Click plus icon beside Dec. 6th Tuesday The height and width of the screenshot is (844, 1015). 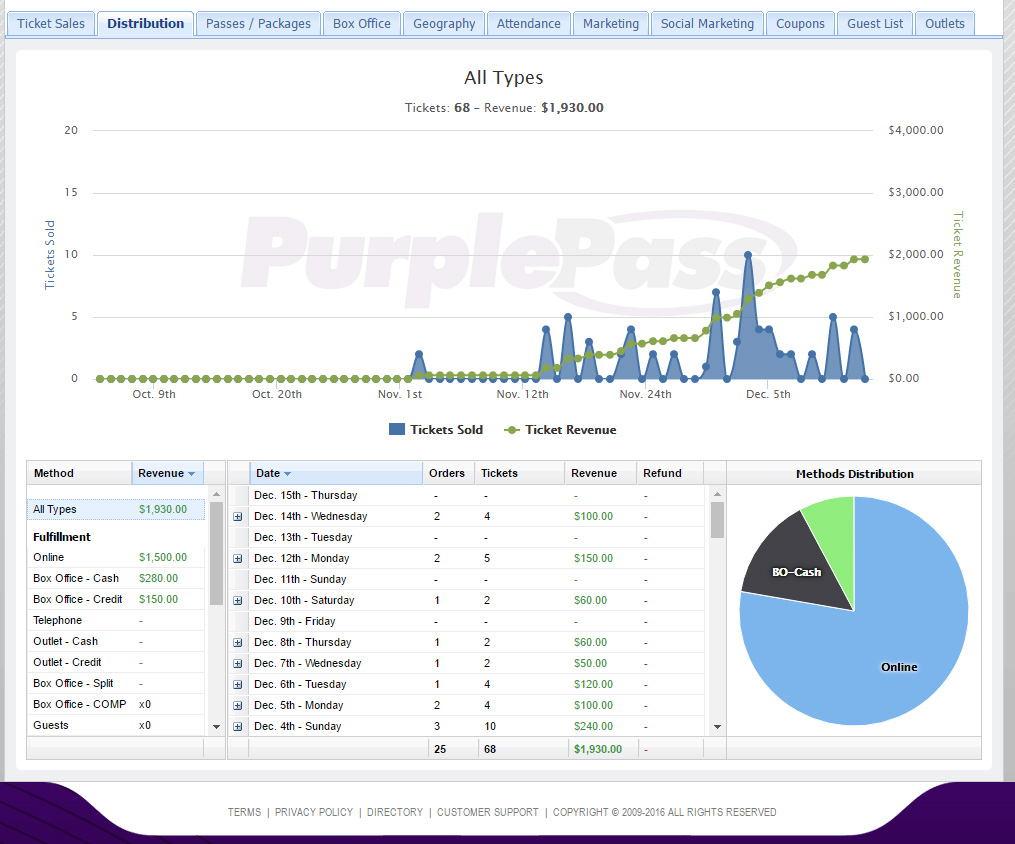[x=238, y=685]
